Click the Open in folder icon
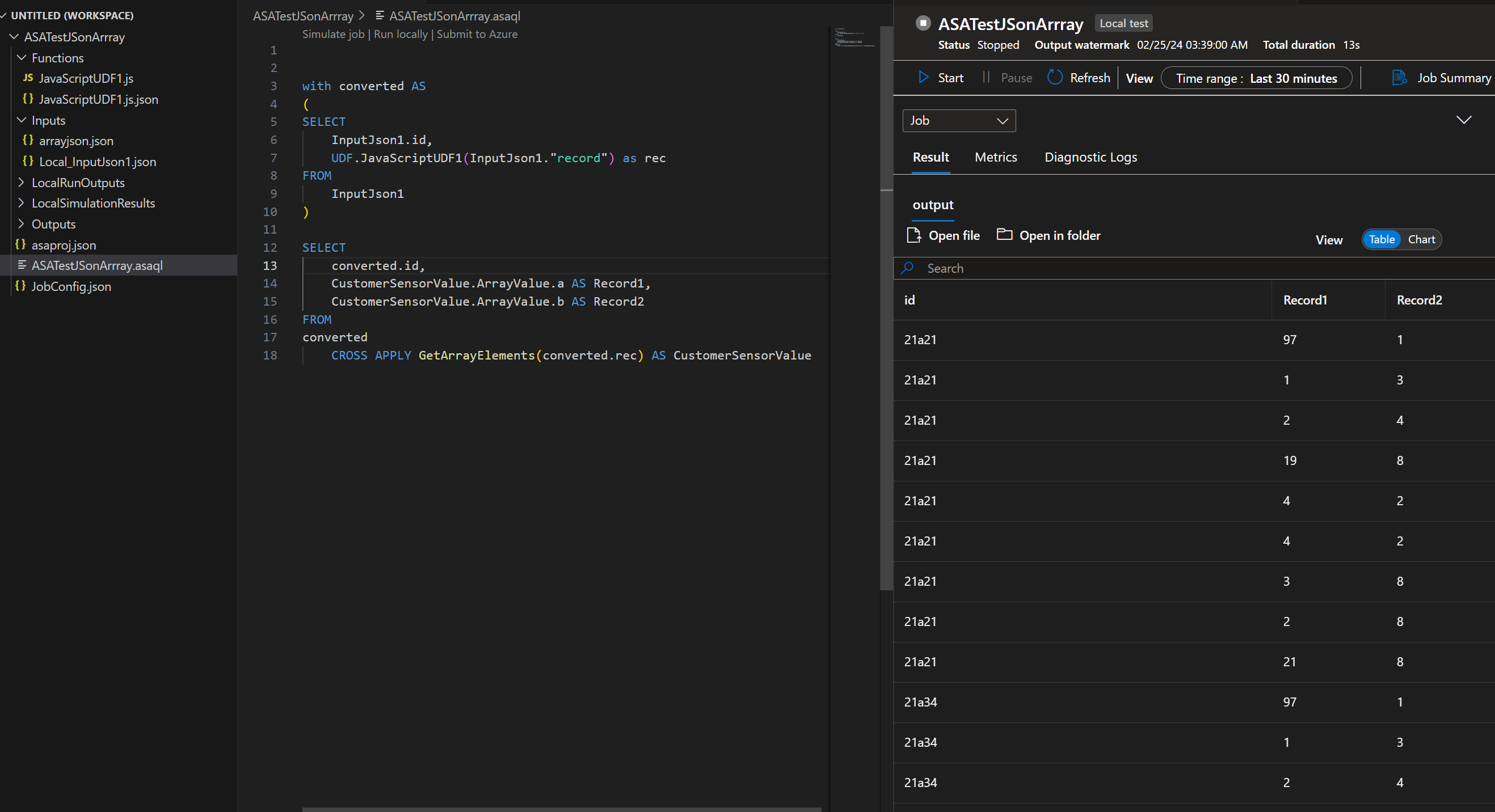 point(1004,234)
